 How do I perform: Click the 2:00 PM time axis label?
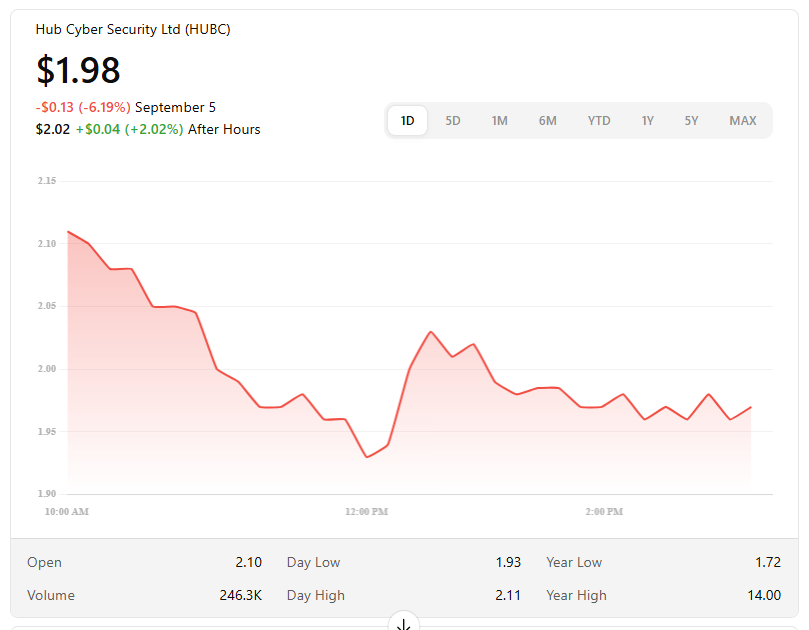pos(604,512)
